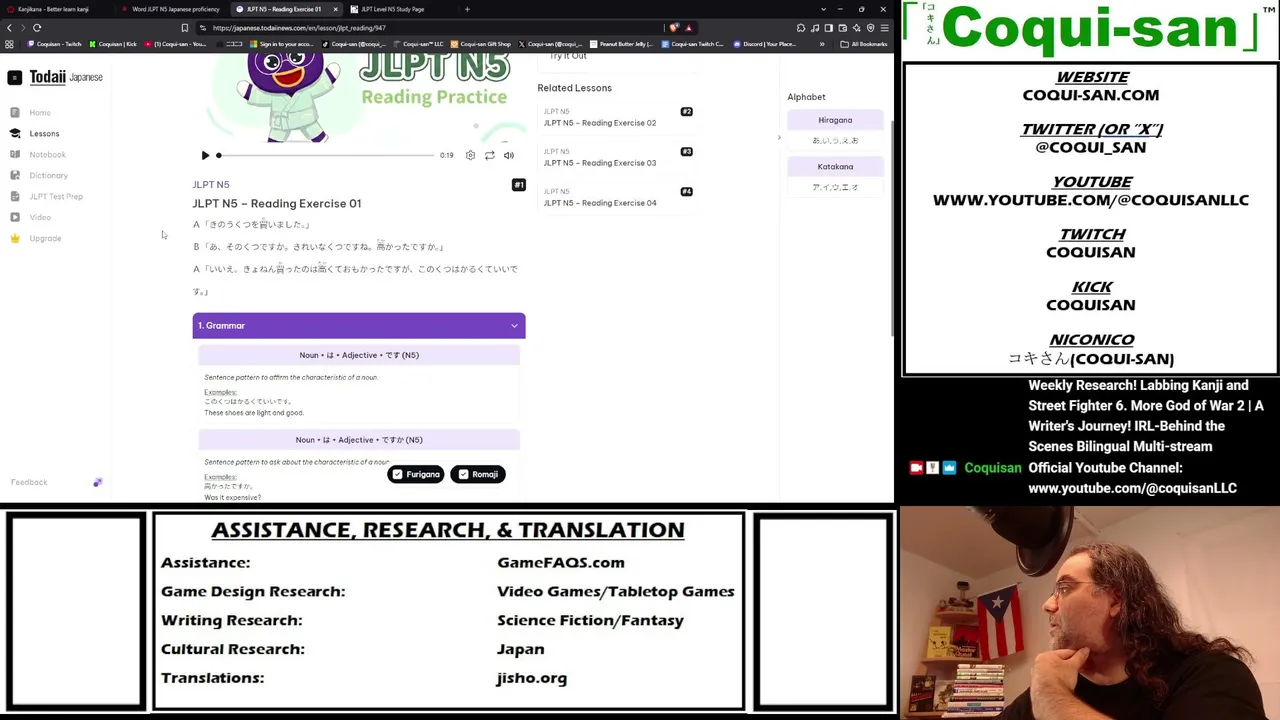Open Reading Exercise 02 related lesson
The width and height of the screenshot is (1280, 720).
[x=600, y=123]
